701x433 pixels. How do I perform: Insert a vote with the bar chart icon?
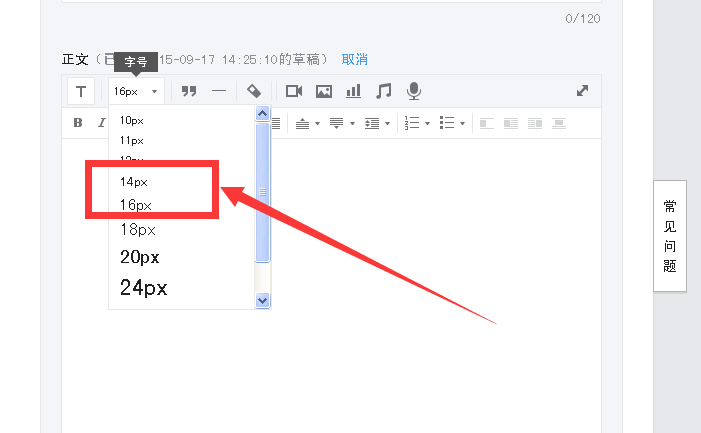(353, 91)
